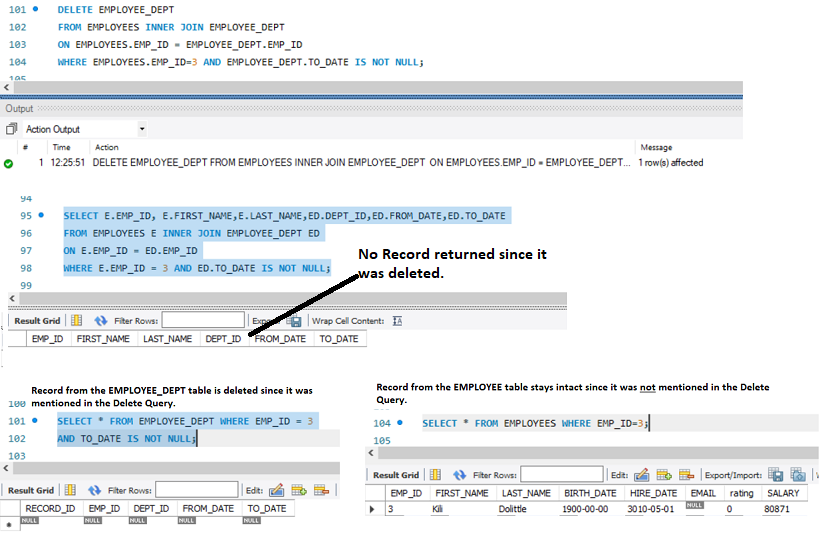Click the '1 row(s) affected' message
This screenshot has width=820, height=540.
[670, 163]
